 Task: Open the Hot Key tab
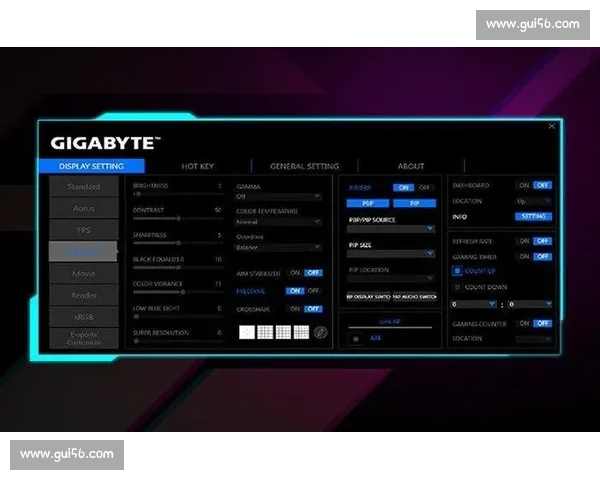pos(198,166)
